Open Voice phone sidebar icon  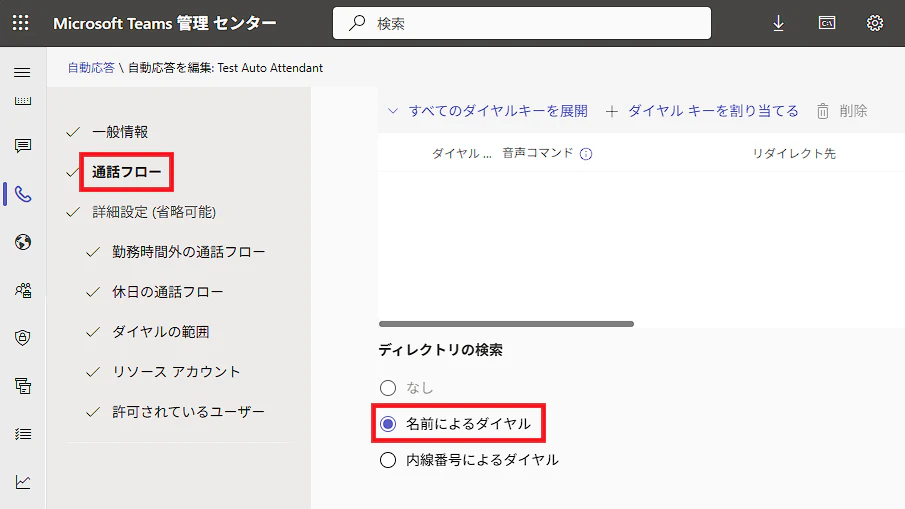click(x=23, y=194)
